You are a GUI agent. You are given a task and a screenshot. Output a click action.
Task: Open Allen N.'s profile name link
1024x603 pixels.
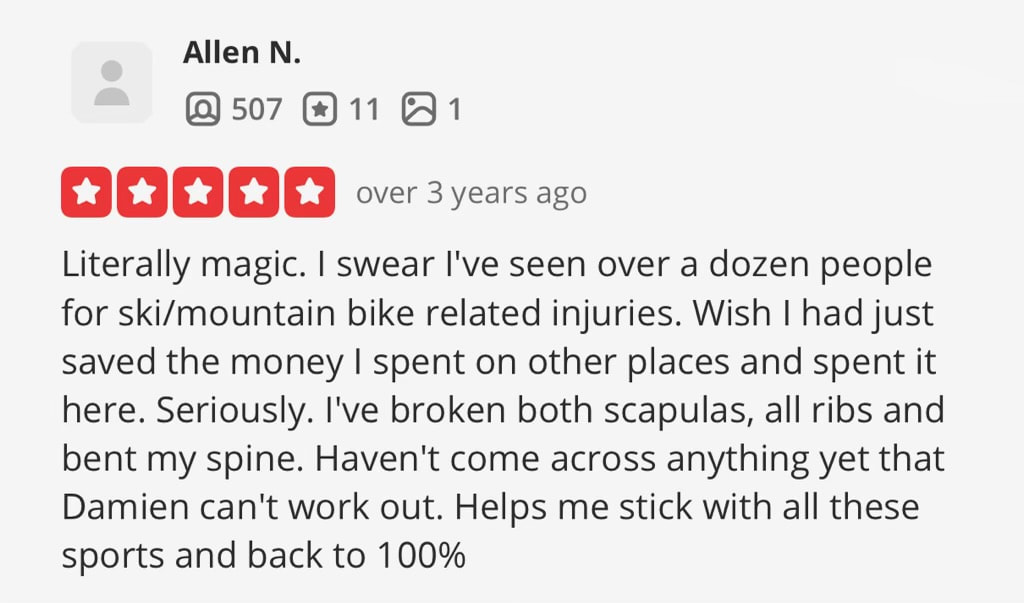coord(242,52)
